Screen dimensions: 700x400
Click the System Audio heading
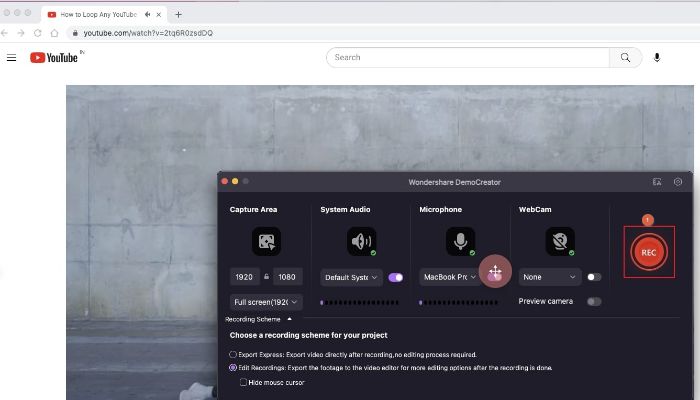coord(345,209)
